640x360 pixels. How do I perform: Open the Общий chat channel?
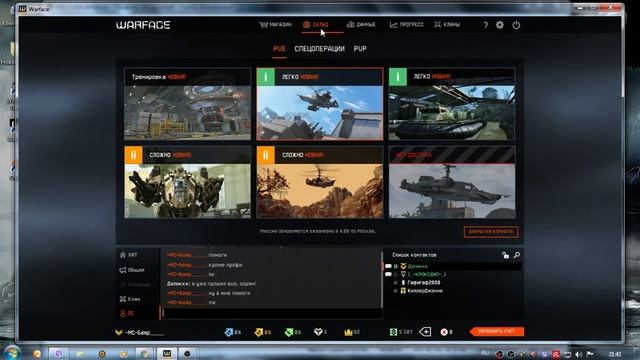132,270
